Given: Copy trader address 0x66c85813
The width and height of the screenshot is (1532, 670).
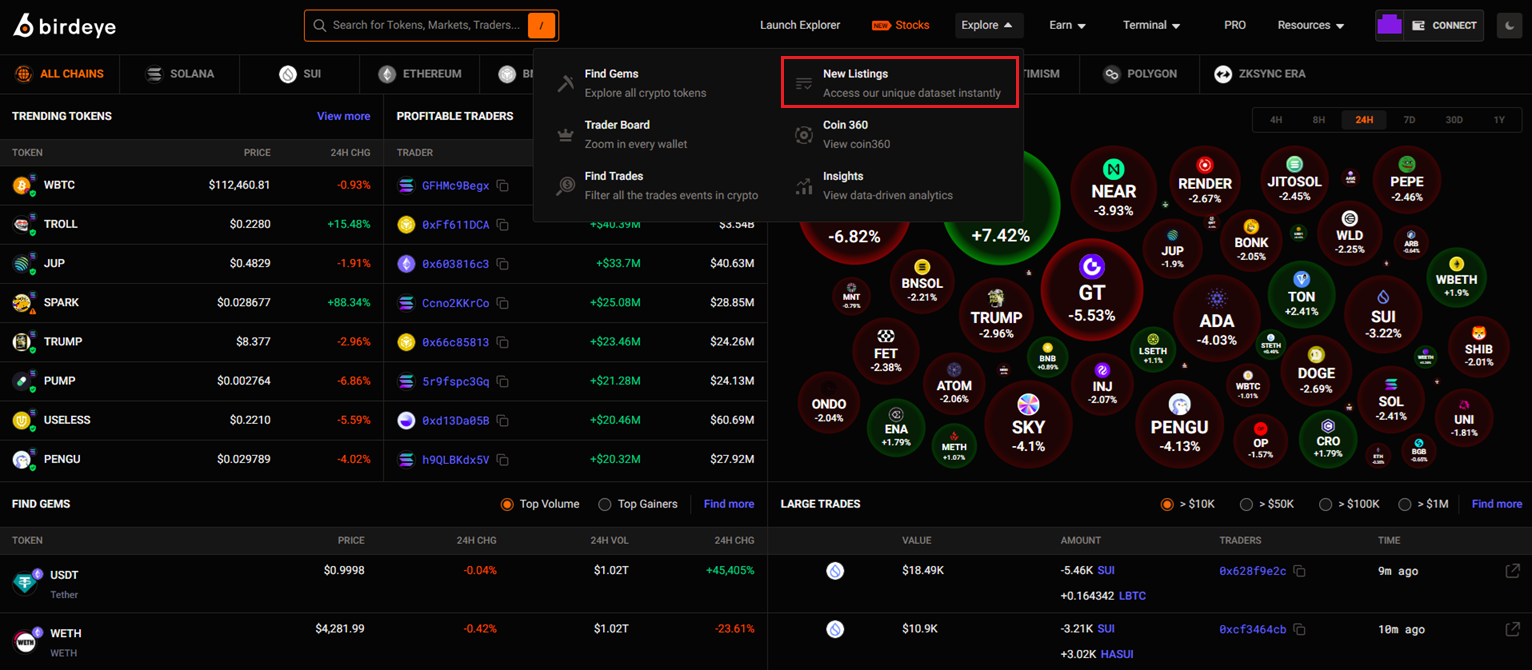Looking at the screenshot, I should point(503,342).
